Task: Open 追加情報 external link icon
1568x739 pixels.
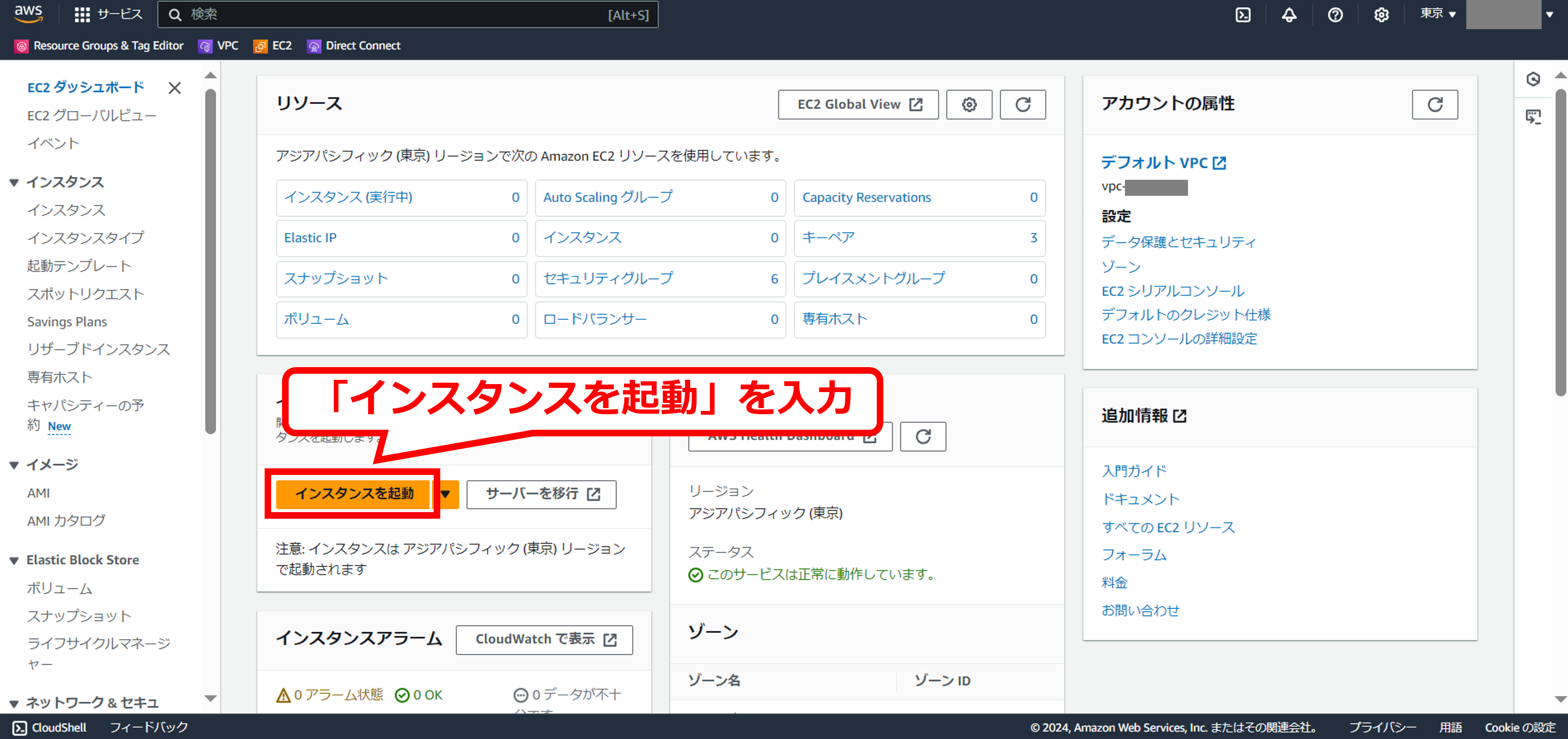Action: coord(1180,416)
